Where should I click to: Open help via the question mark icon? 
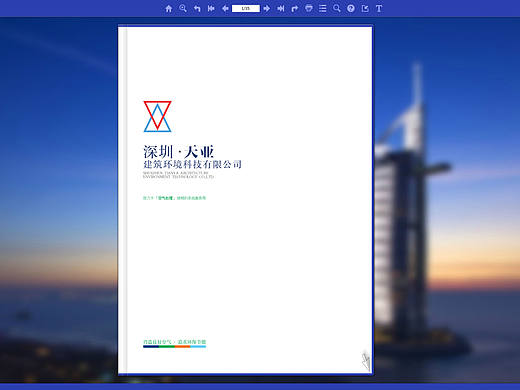[351, 9]
